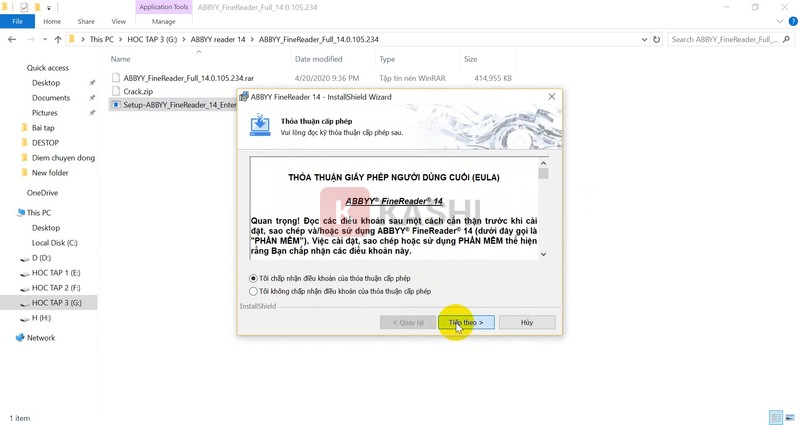The width and height of the screenshot is (800, 425).
Task: Click the Hủy cancel button
Action: pyautogui.click(x=526, y=323)
